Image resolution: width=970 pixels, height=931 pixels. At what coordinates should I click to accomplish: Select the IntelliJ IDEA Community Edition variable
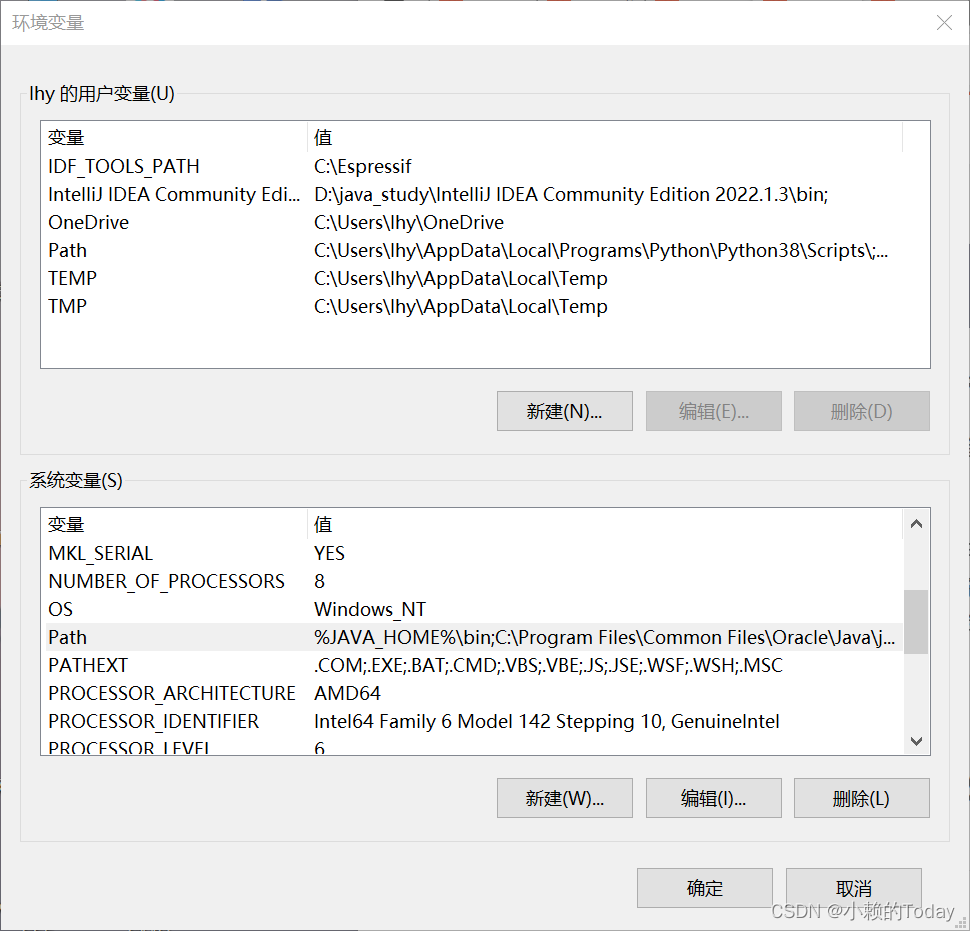pos(172,194)
